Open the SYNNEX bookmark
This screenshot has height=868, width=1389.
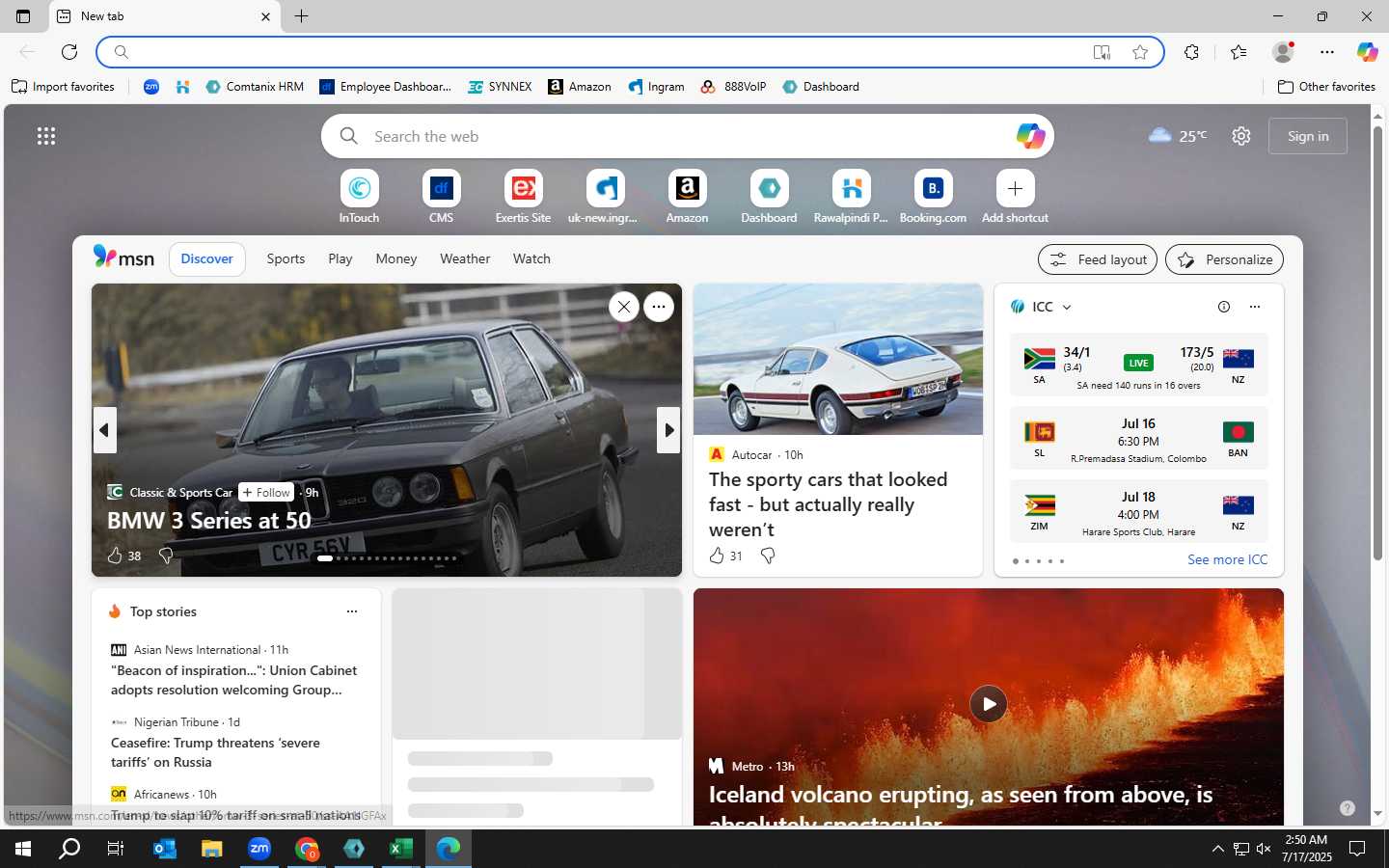[x=500, y=87]
